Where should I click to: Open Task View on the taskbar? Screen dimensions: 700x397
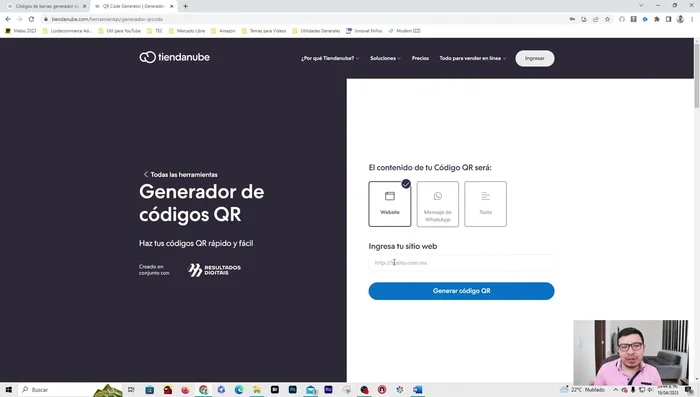tap(131, 390)
